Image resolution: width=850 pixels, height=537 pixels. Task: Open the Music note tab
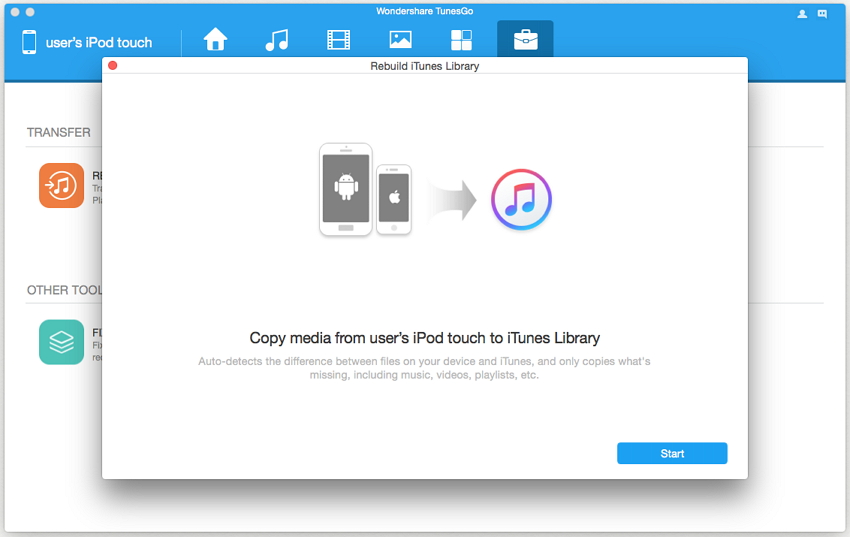click(x=276, y=40)
